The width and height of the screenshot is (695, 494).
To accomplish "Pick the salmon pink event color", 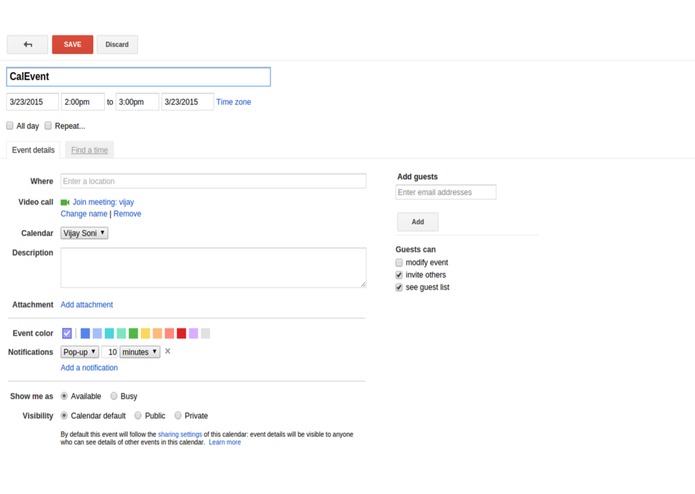I will click(x=169, y=333).
